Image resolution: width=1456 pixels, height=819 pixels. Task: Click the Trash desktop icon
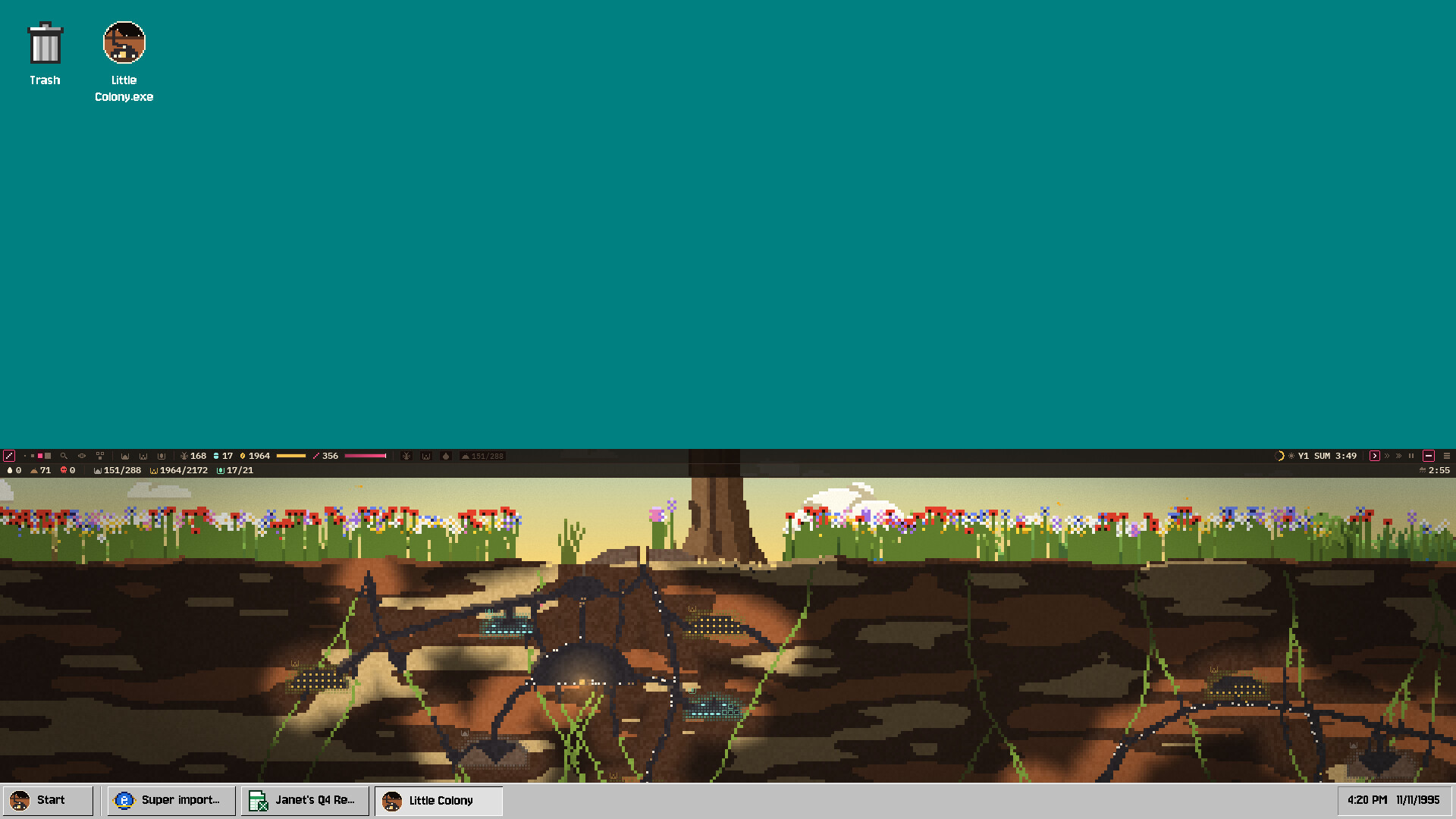pos(45,55)
